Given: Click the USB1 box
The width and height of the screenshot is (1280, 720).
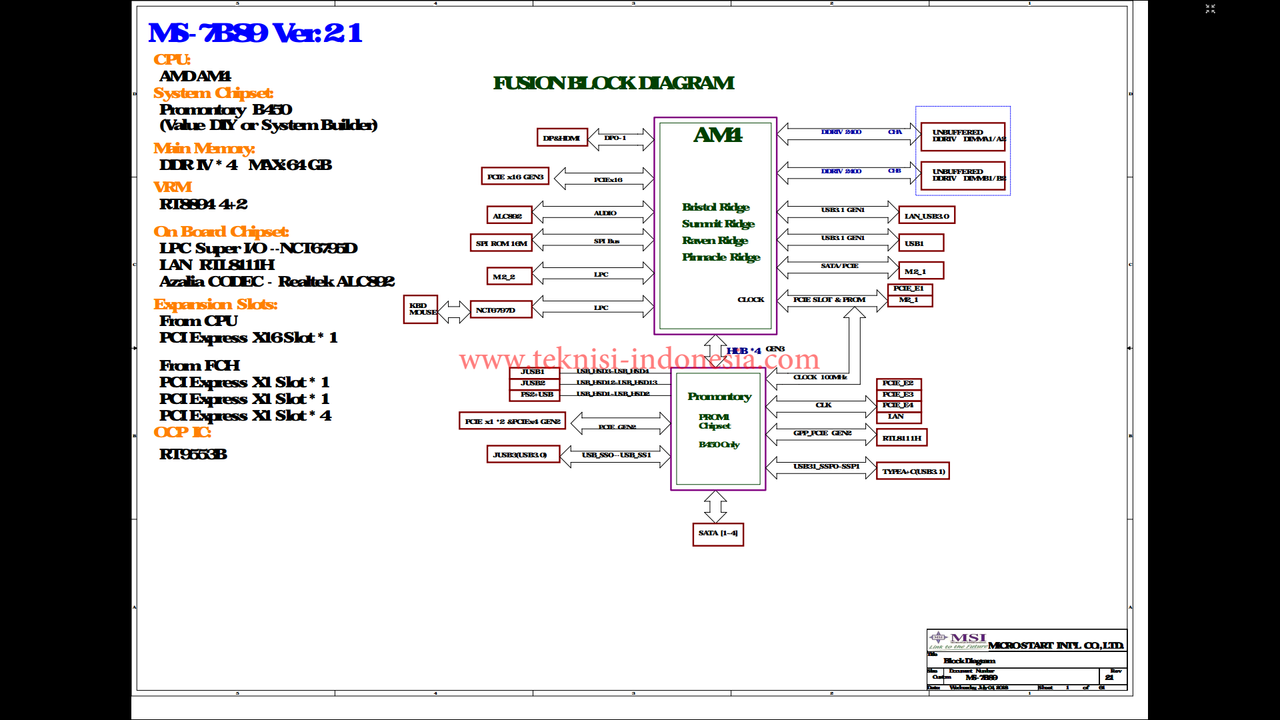Looking at the screenshot, I should (921, 243).
